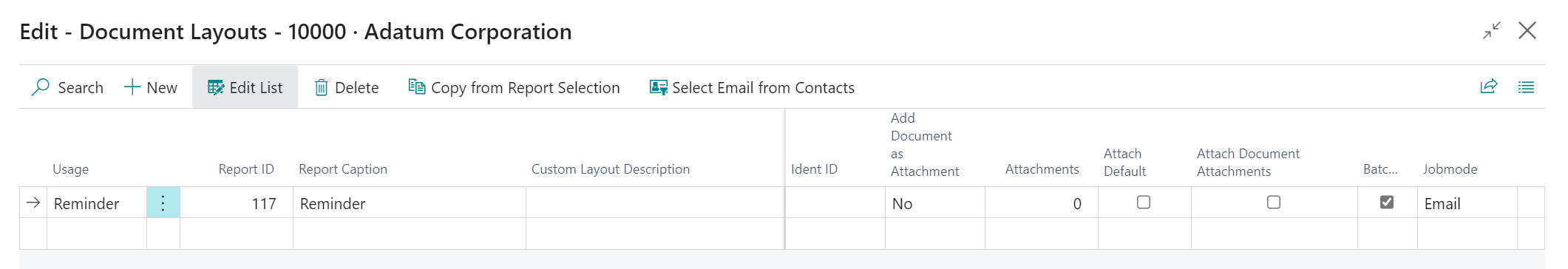This screenshot has width=1568, height=269.
Task: Open the Add Document as Attachment No cell
Action: 935,203
